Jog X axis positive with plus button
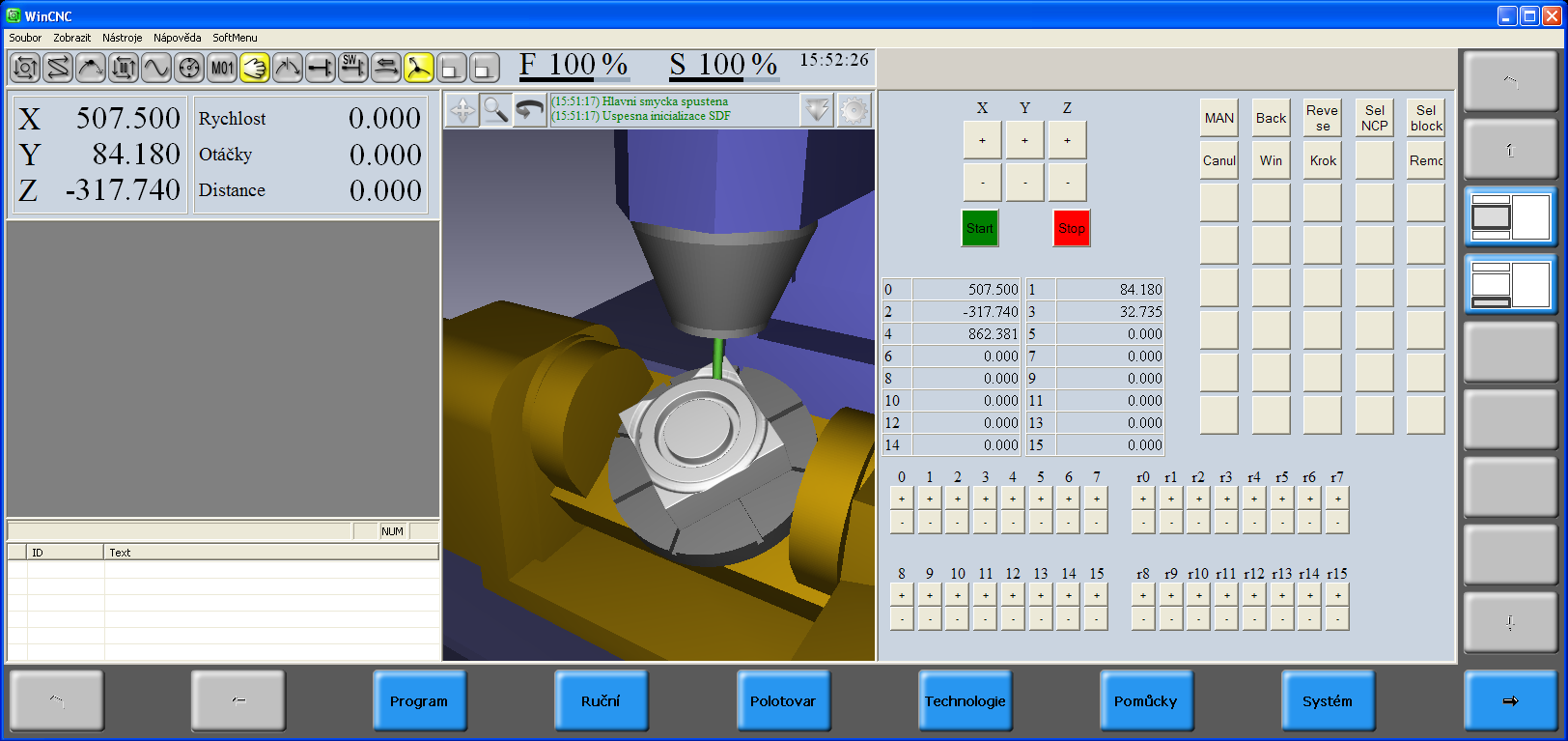Screen dimensions: 1568x741 (x=982, y=140)
